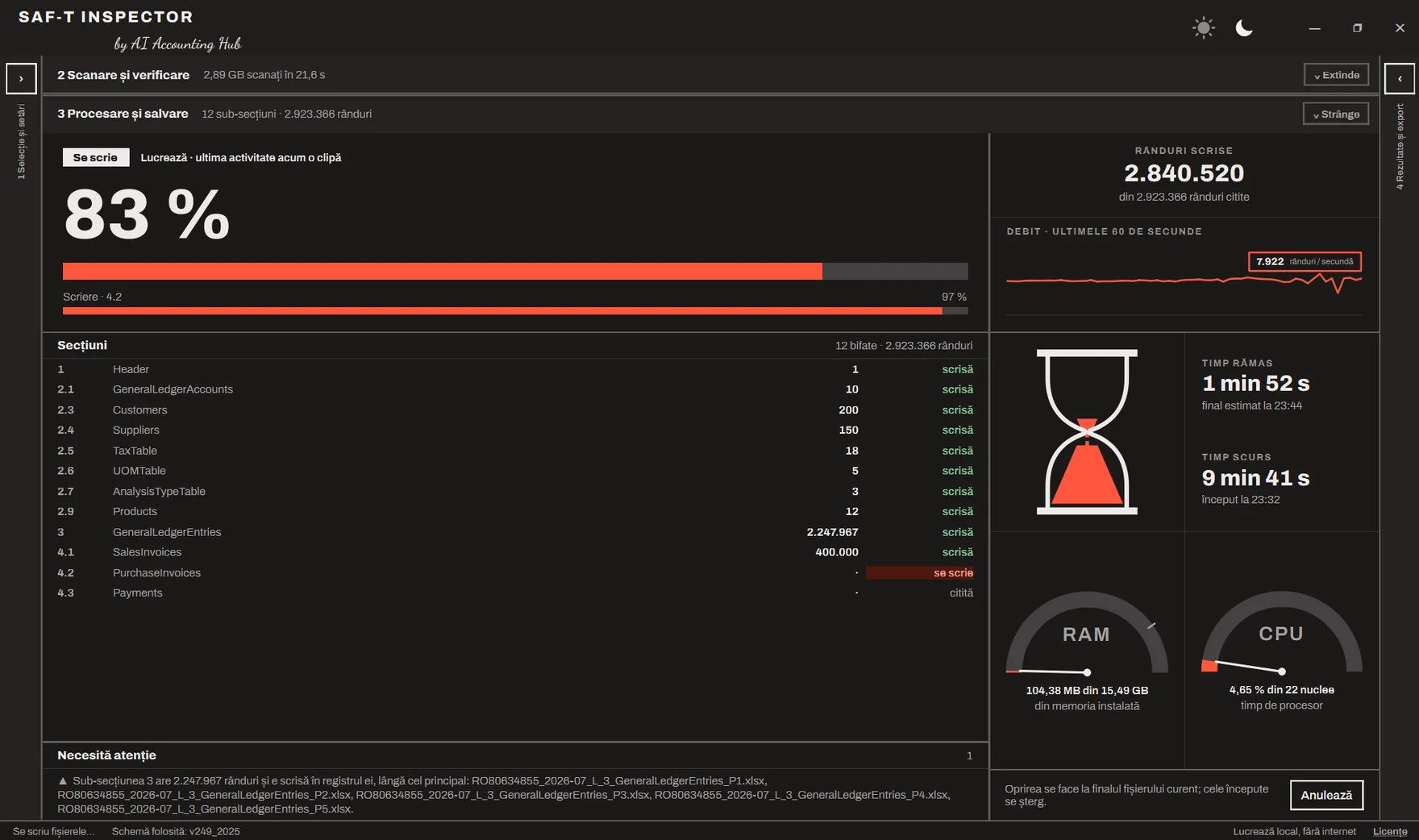
Task: Click the warning triangle in Necesită atenție
Action: [x=63, y=781]
